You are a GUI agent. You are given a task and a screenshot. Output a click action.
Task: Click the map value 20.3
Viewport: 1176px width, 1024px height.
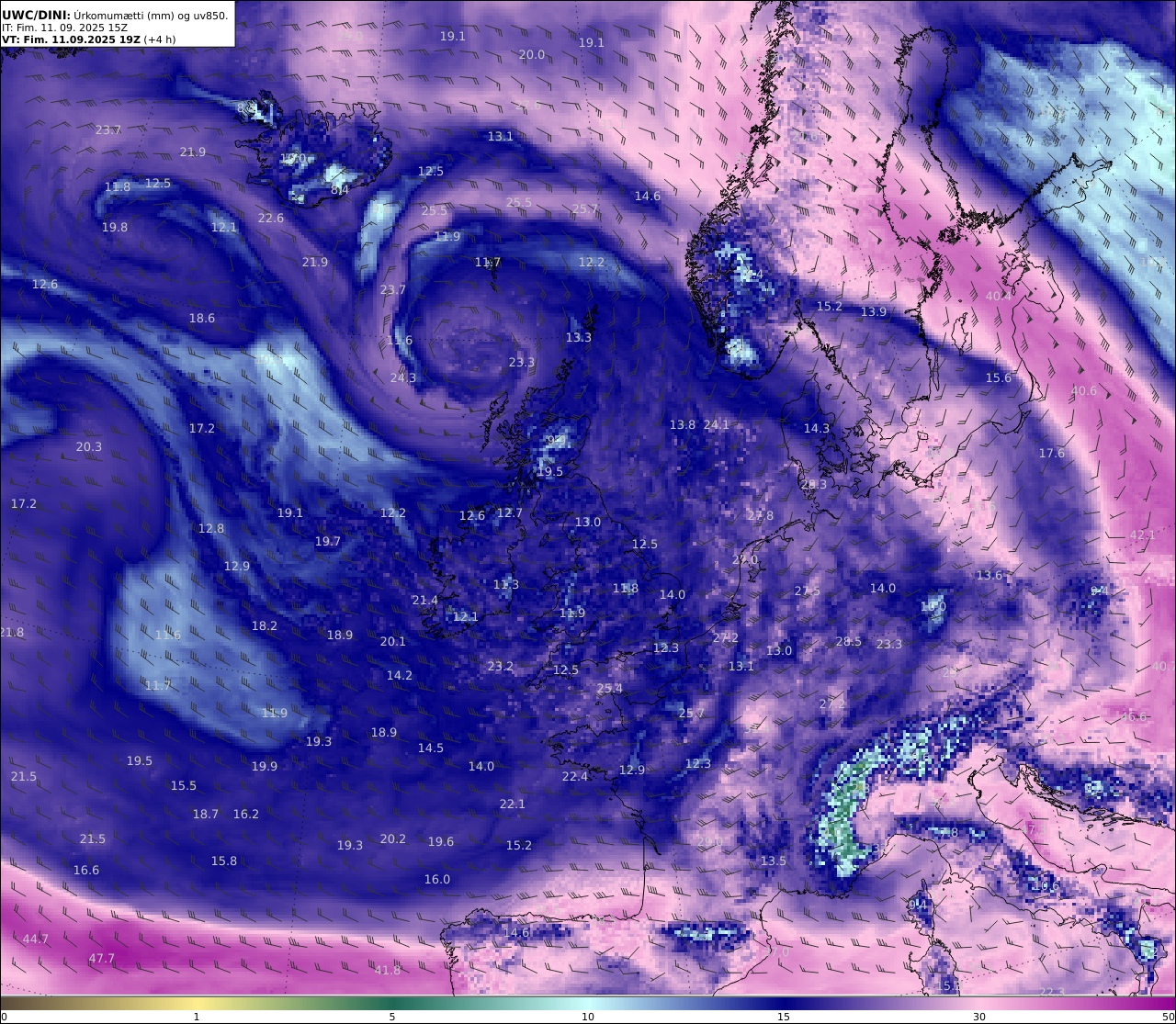89,447
